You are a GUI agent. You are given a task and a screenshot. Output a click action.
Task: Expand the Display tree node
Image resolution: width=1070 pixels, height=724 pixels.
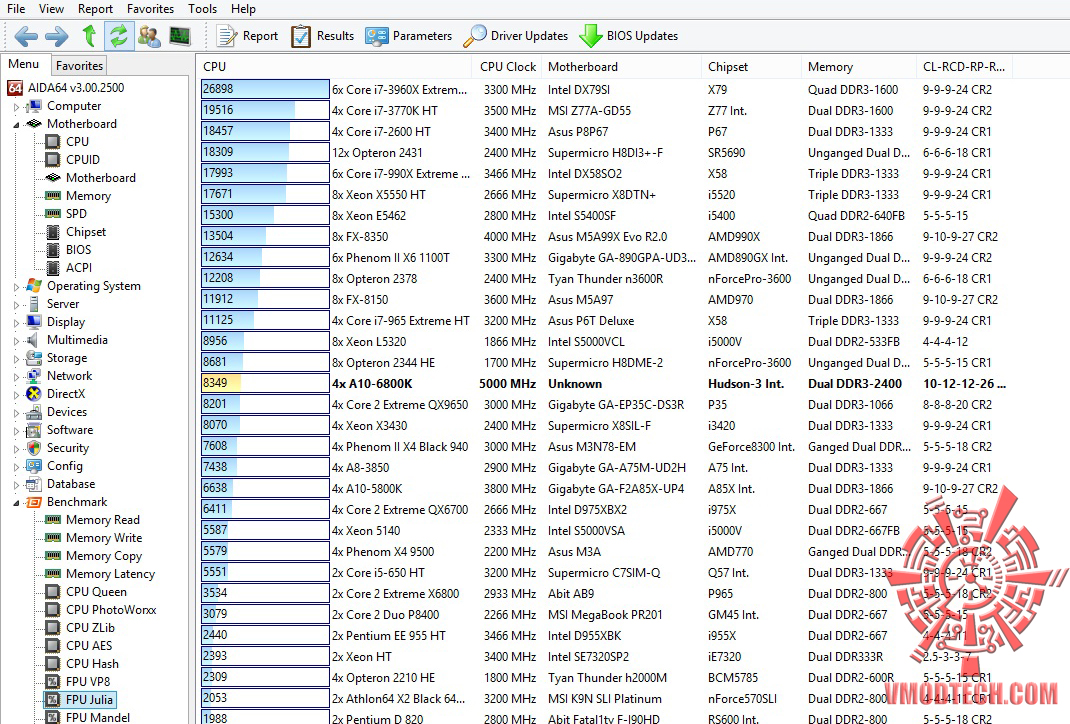(x=16, y=322)
